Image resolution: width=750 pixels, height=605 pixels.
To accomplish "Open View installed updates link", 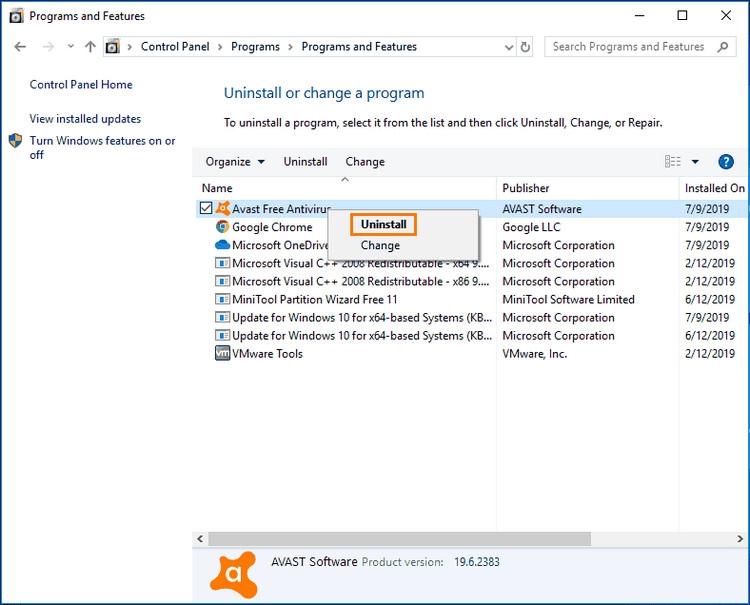I will pyautogui.click(x=85, y=119).
